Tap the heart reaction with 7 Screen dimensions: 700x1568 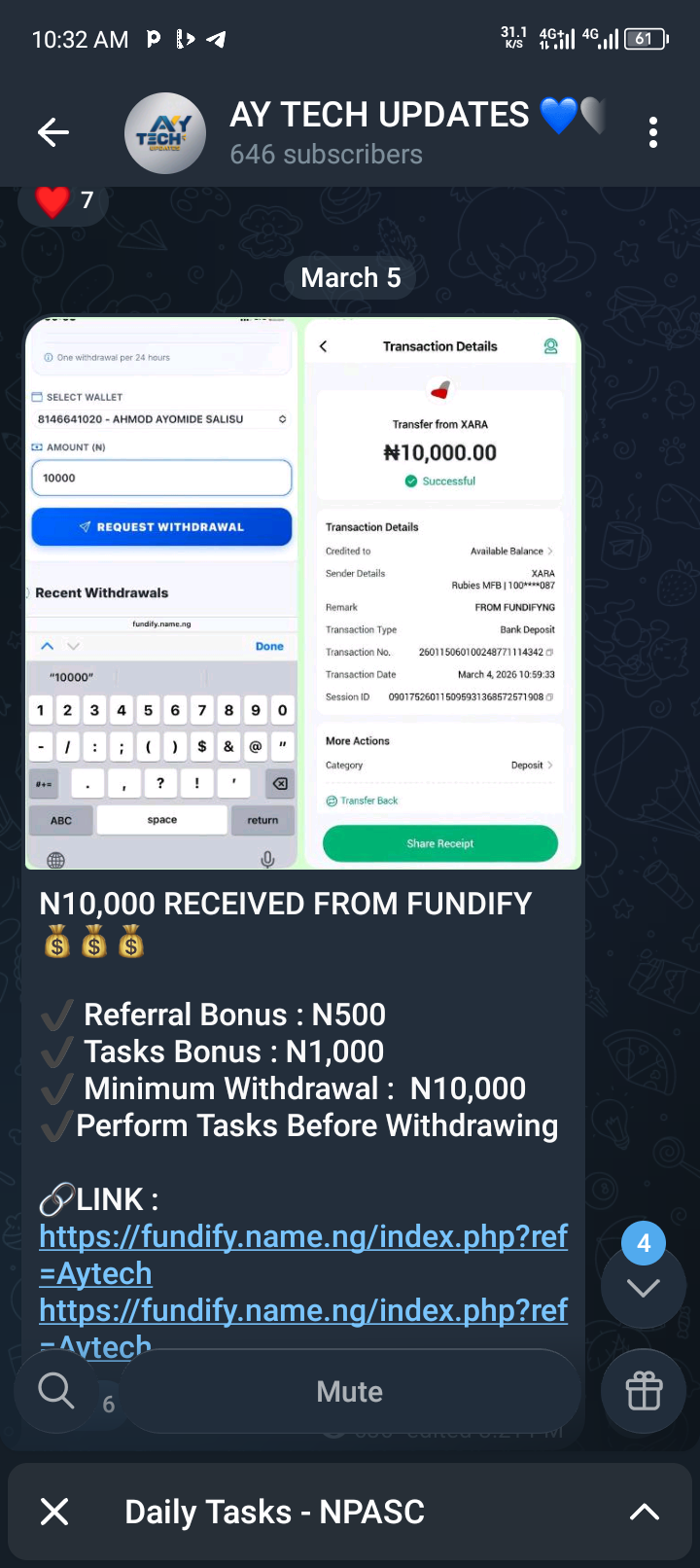click(65, 200)
